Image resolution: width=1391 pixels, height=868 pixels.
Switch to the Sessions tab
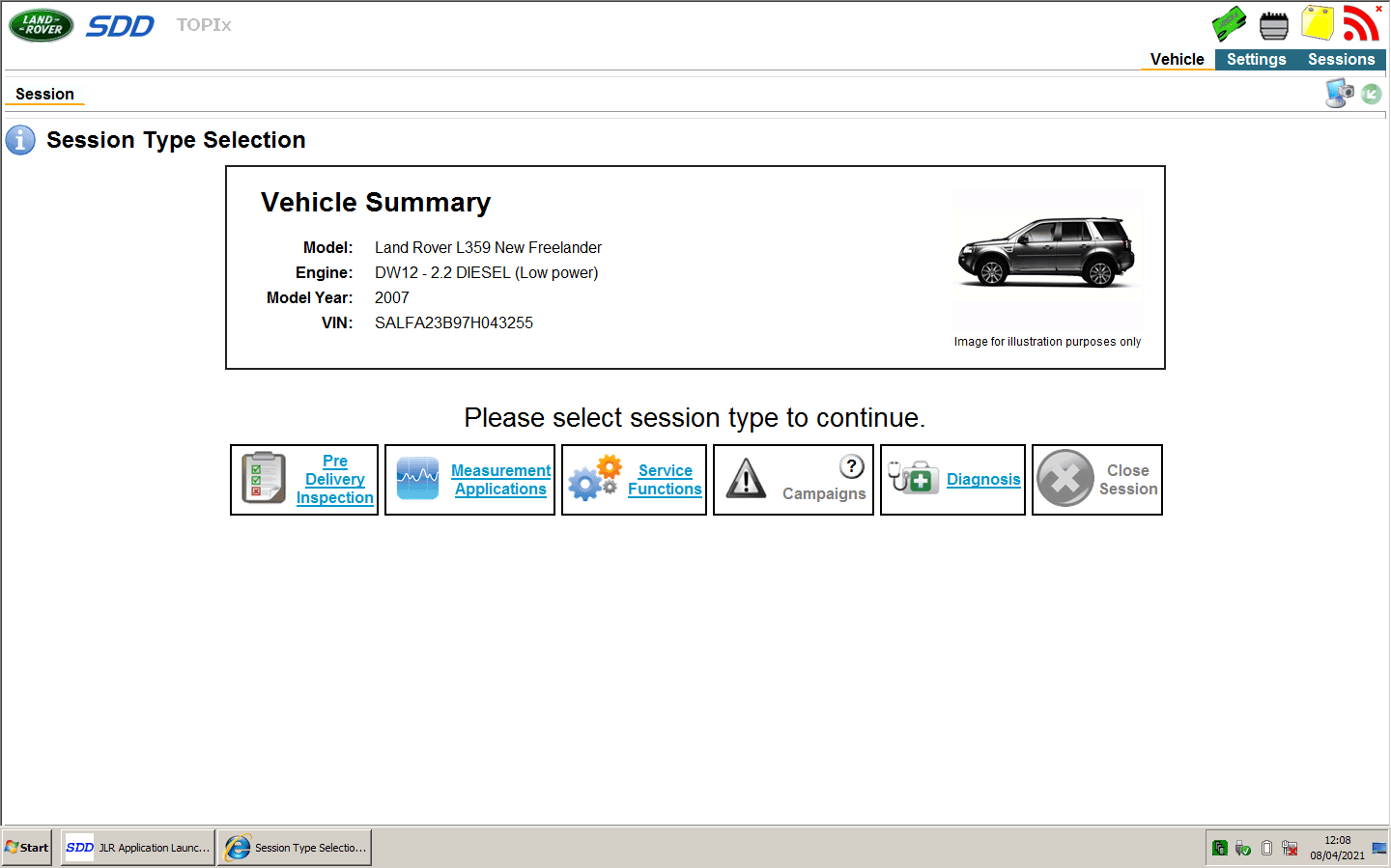1341,59
